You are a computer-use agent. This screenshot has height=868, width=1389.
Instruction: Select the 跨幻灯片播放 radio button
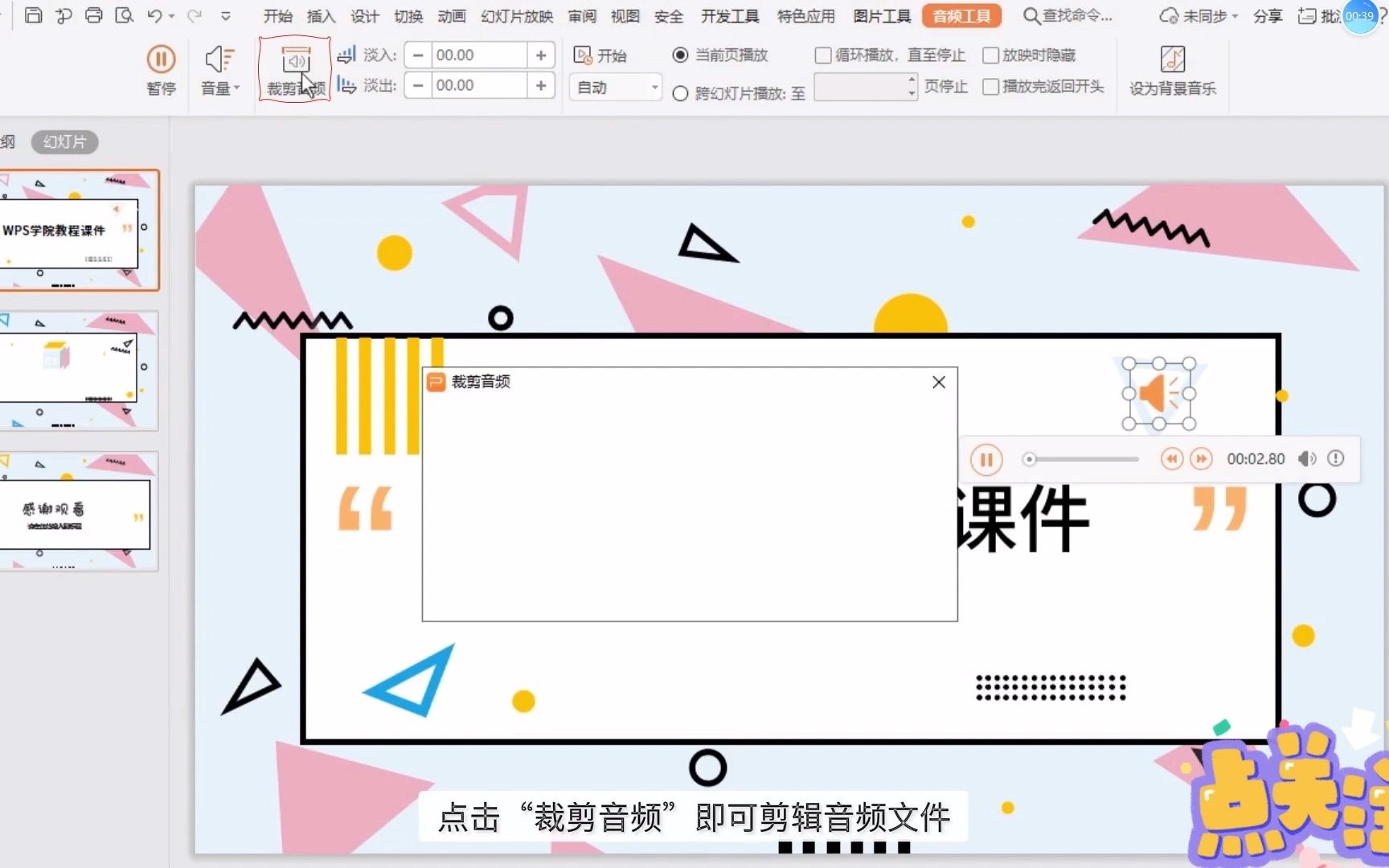tap(679, 92)
